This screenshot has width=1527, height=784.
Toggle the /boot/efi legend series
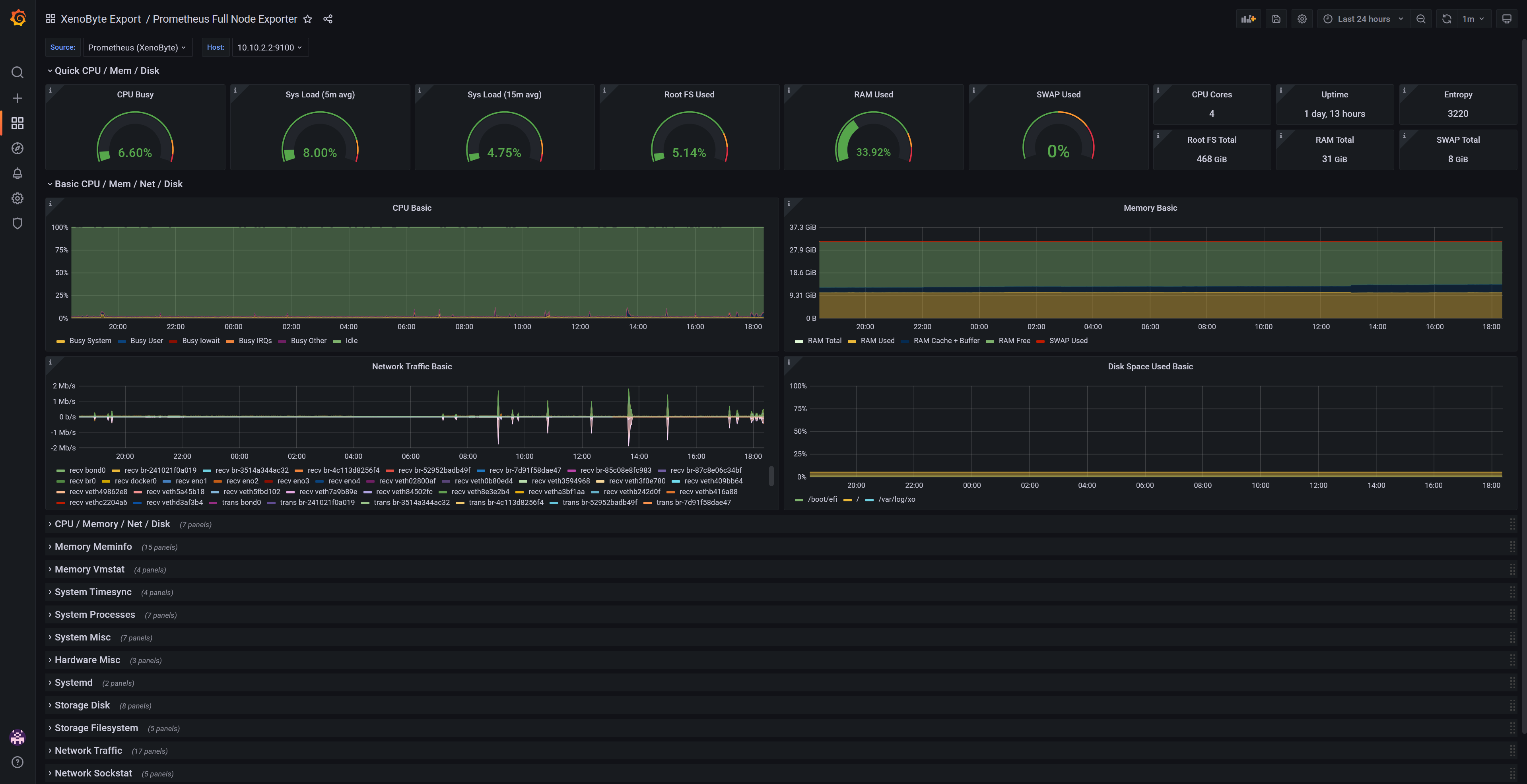pyautogui.click(x=822, y=500)
